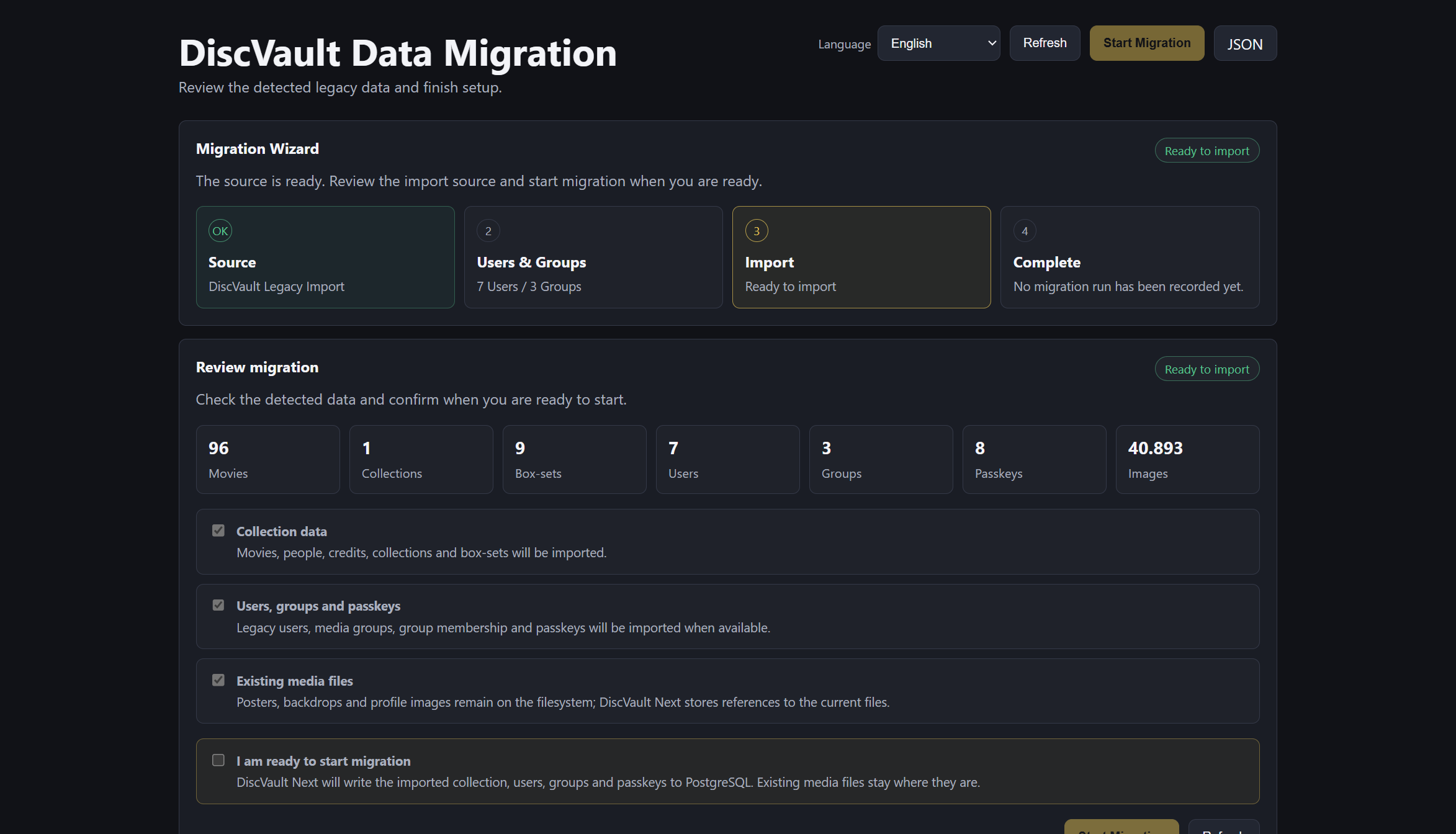This screenshot has width=1456, height=834.
Task: Select the OK status badge in Source step
Action: [x=220, y=231]
